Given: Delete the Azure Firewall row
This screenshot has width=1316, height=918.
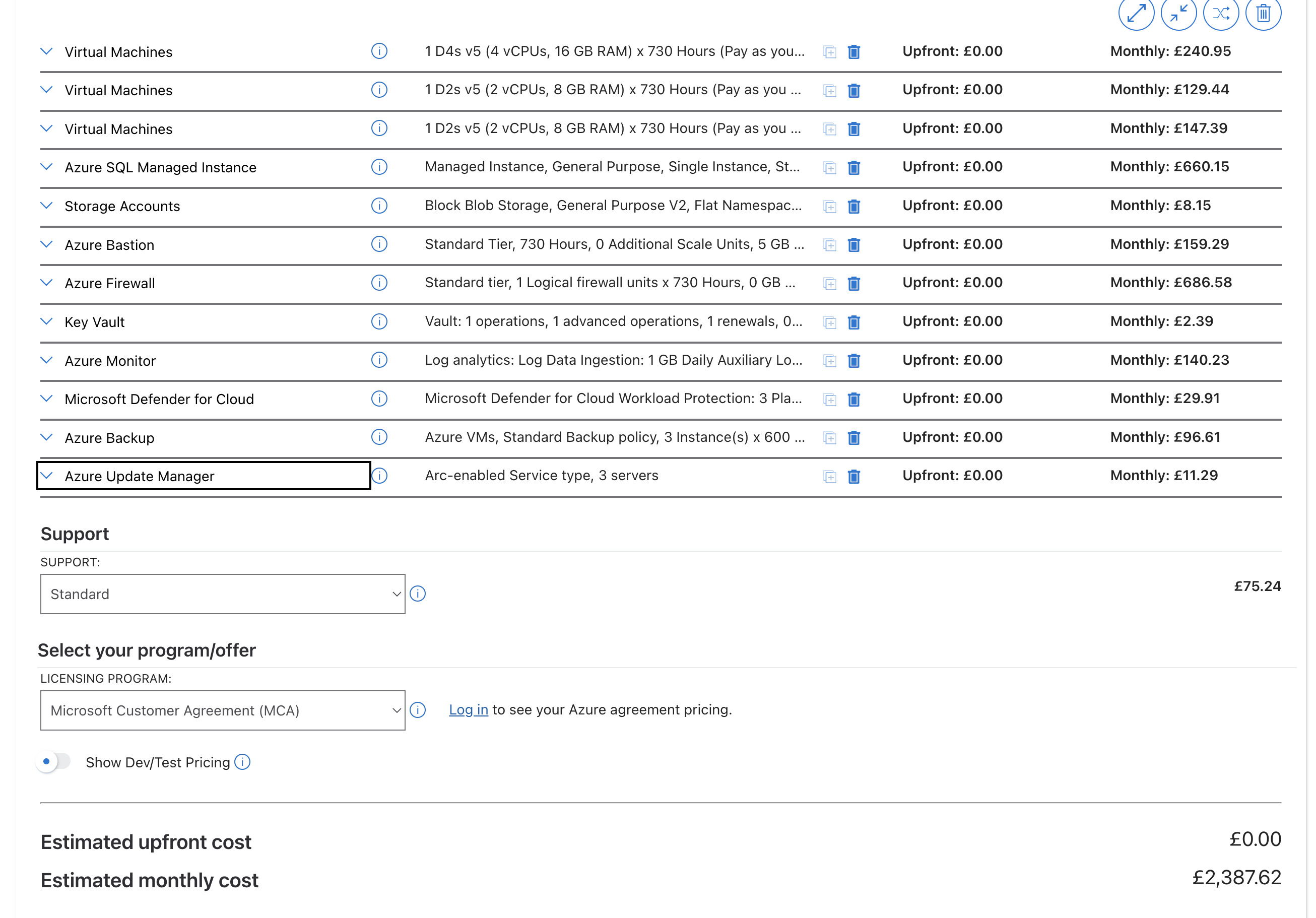Looking at the screenshot, I should (x=853, y=283).
